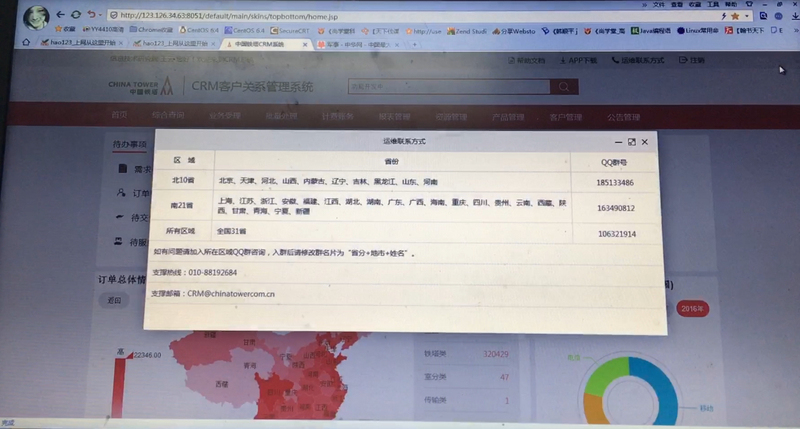The width and height of the screenshot is (800, 429).
Task: Click the 注销 logout link
Action: pos(692,60)
